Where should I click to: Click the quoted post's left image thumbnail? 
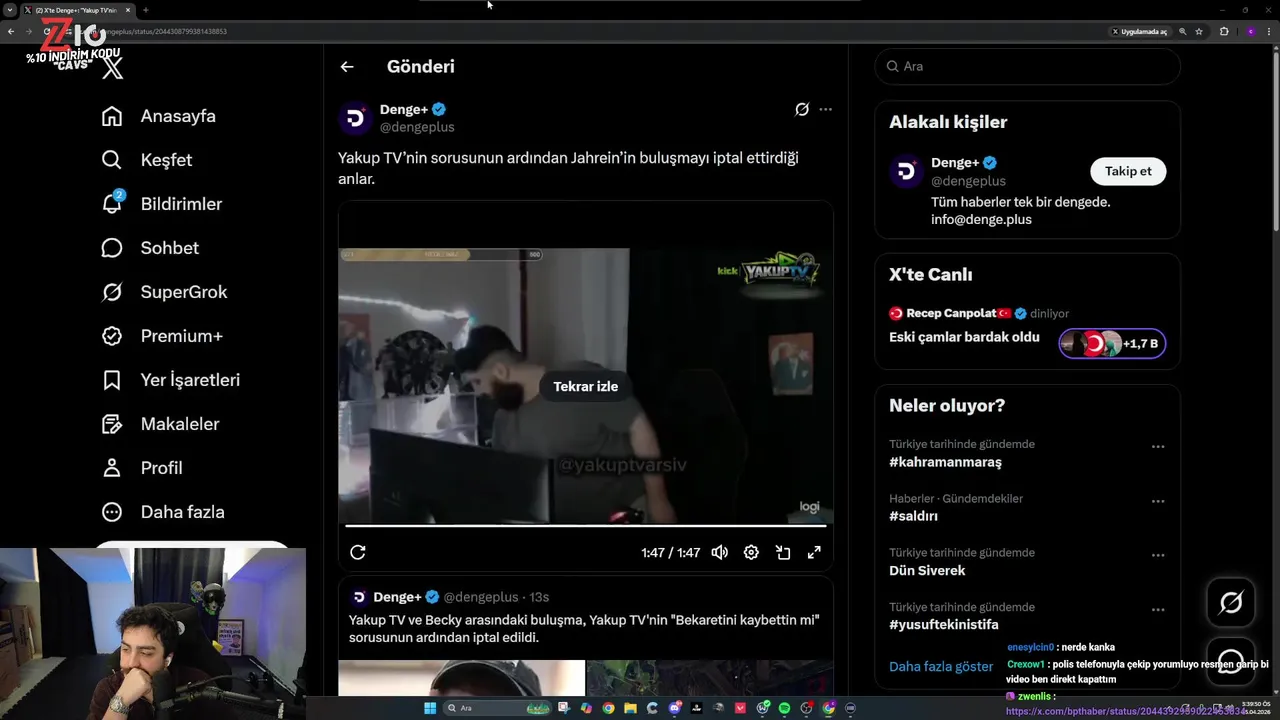(x=462, y=678)
